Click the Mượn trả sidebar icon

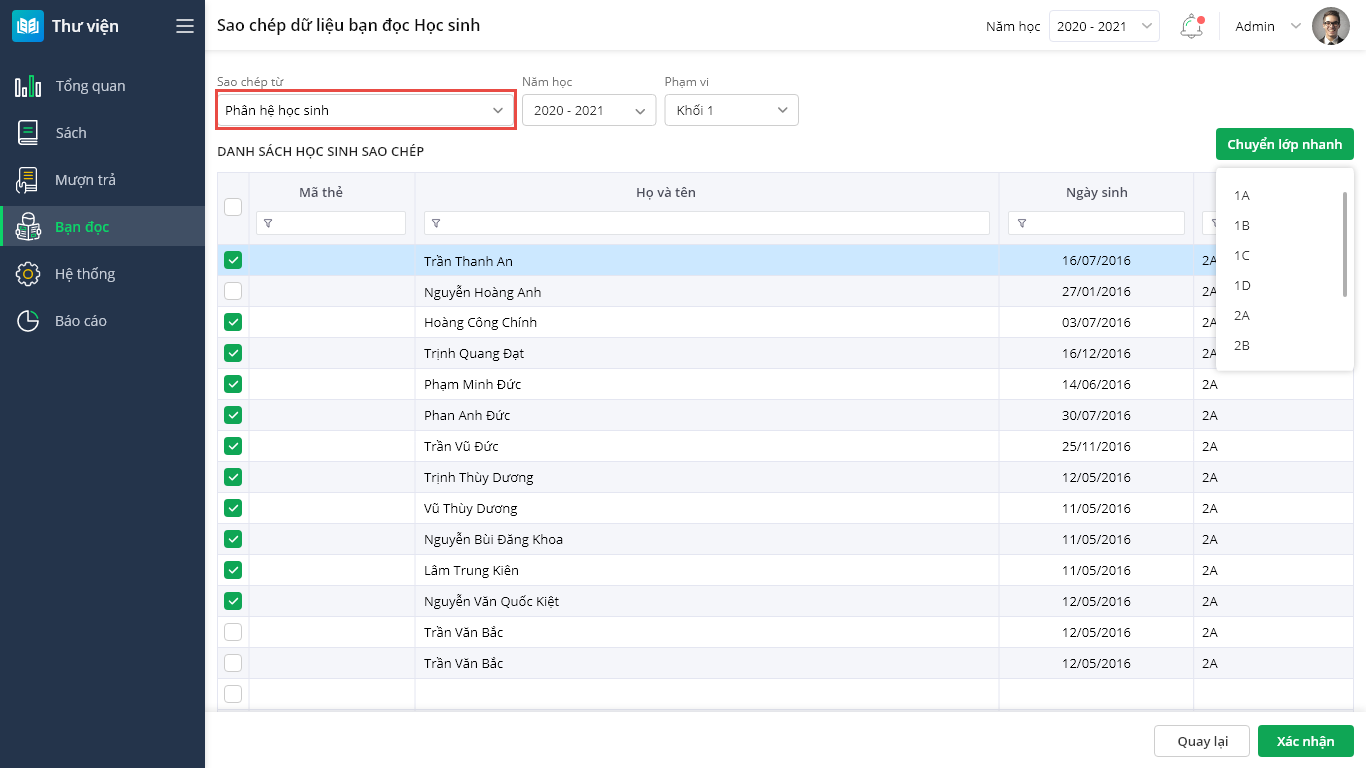(28, 180)
